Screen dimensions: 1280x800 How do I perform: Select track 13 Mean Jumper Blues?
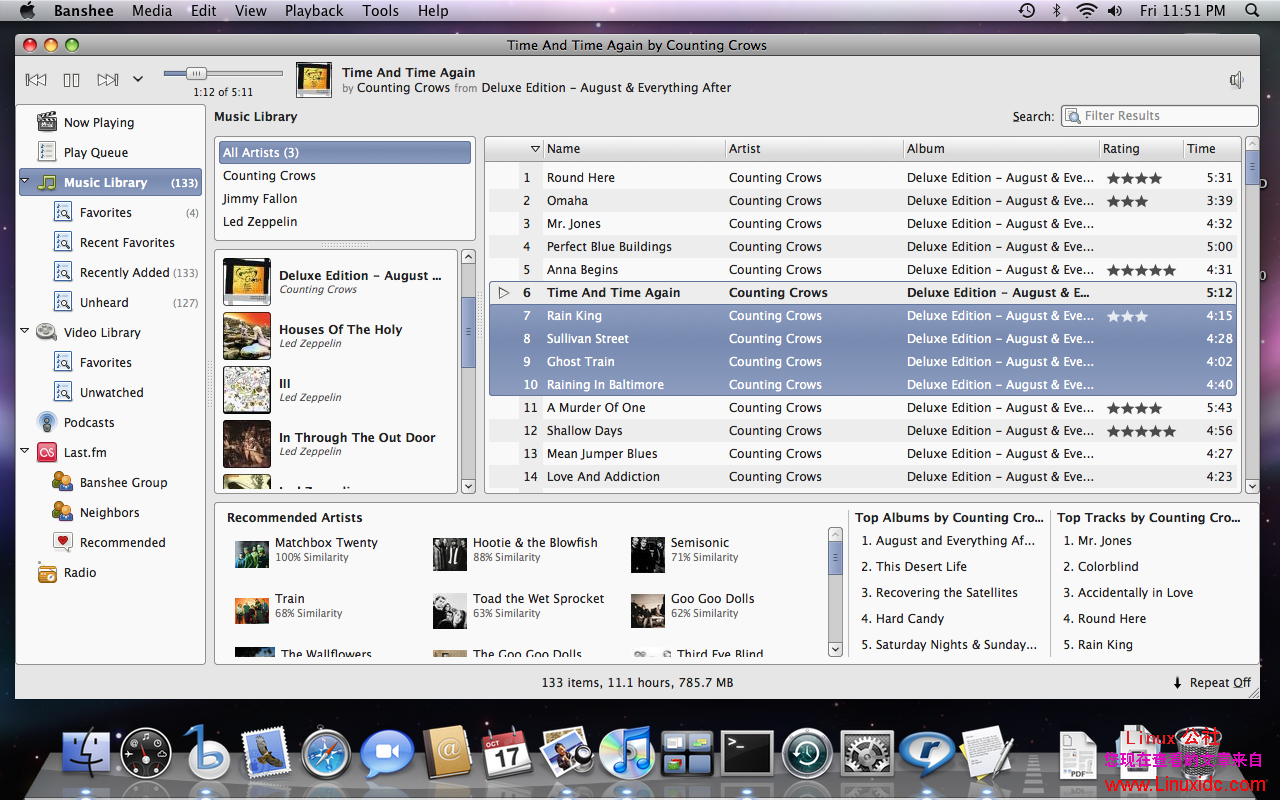pos(862,454)
